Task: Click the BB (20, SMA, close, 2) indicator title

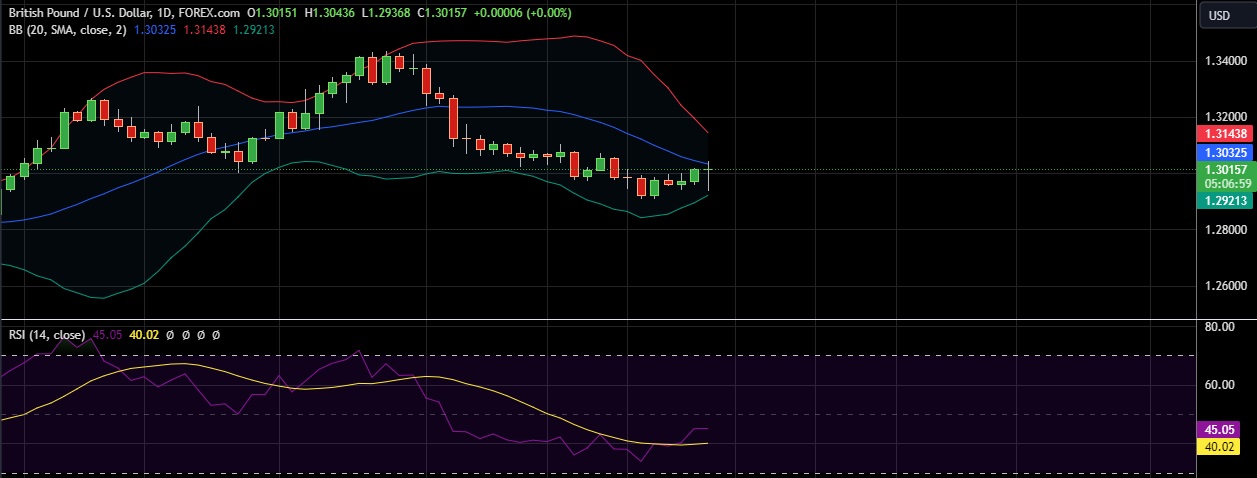Action: click(69, 30)
